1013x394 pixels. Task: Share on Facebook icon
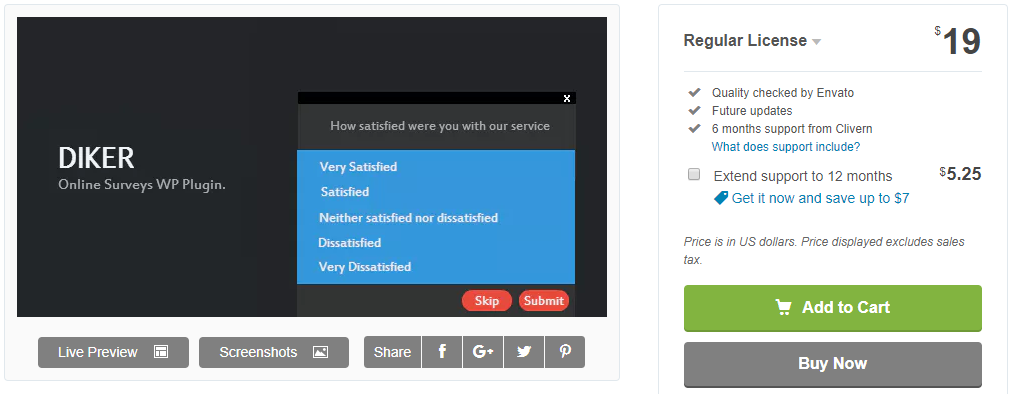[442, 352]
